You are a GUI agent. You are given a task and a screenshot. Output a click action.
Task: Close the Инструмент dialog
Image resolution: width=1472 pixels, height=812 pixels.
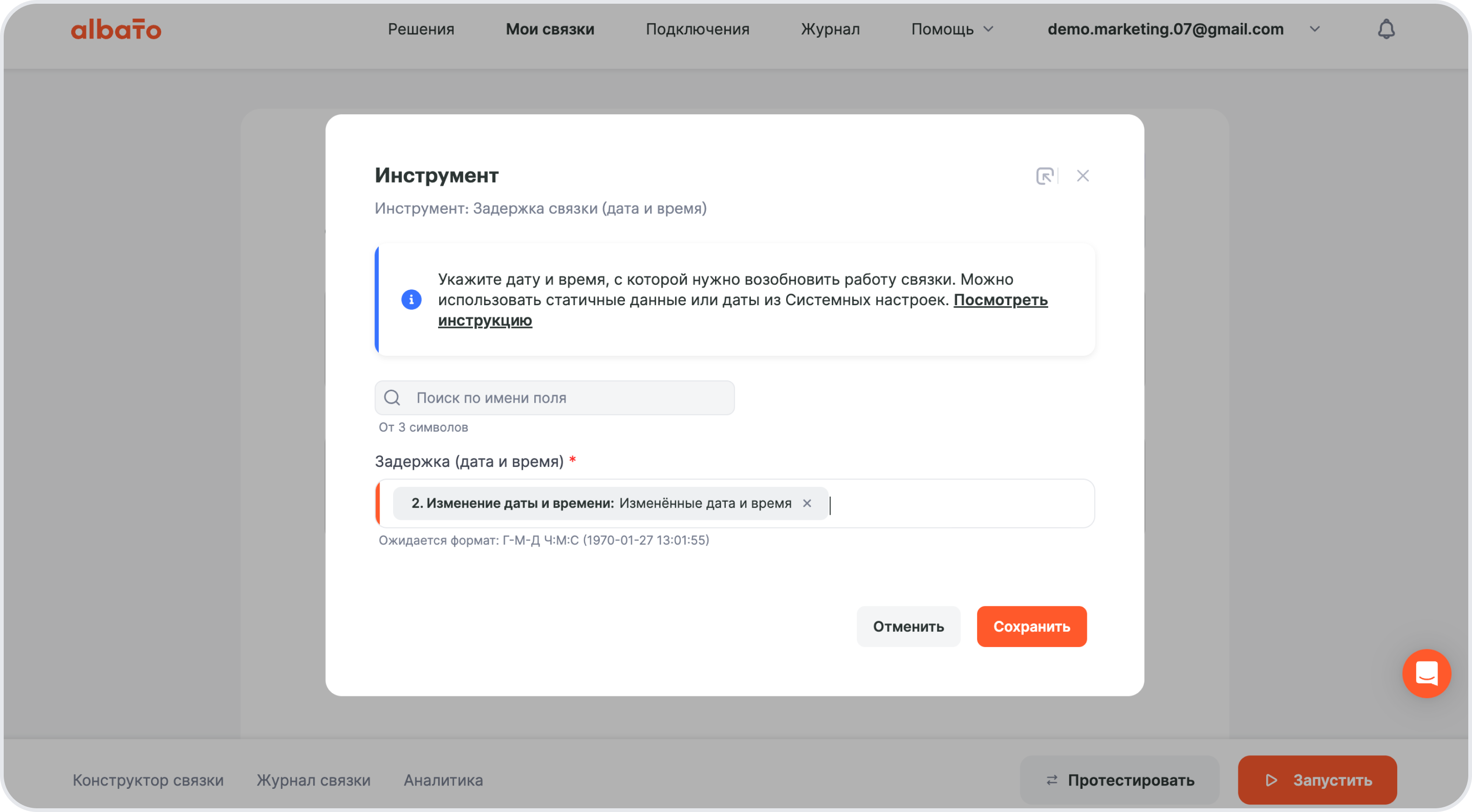(x=1083, y=176)
